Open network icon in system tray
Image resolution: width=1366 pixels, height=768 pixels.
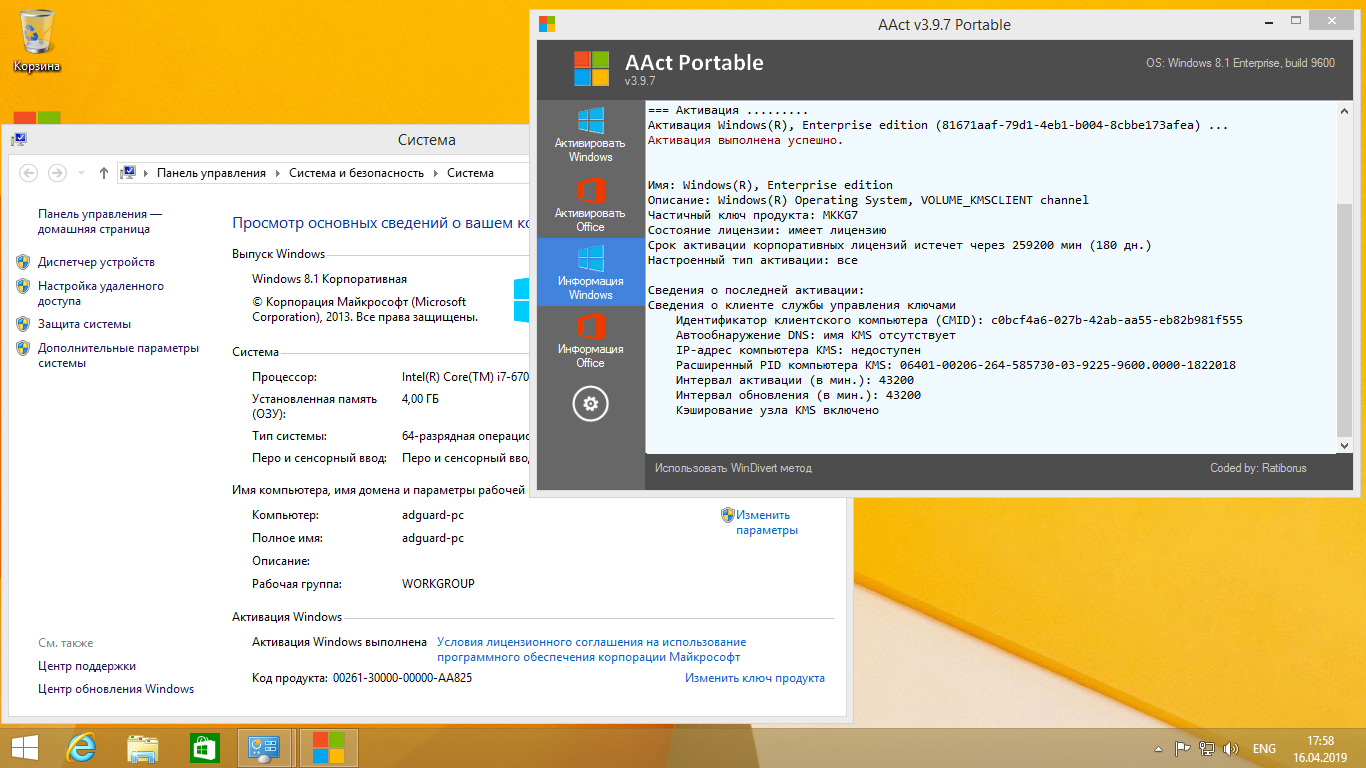tap(1207, 748)
